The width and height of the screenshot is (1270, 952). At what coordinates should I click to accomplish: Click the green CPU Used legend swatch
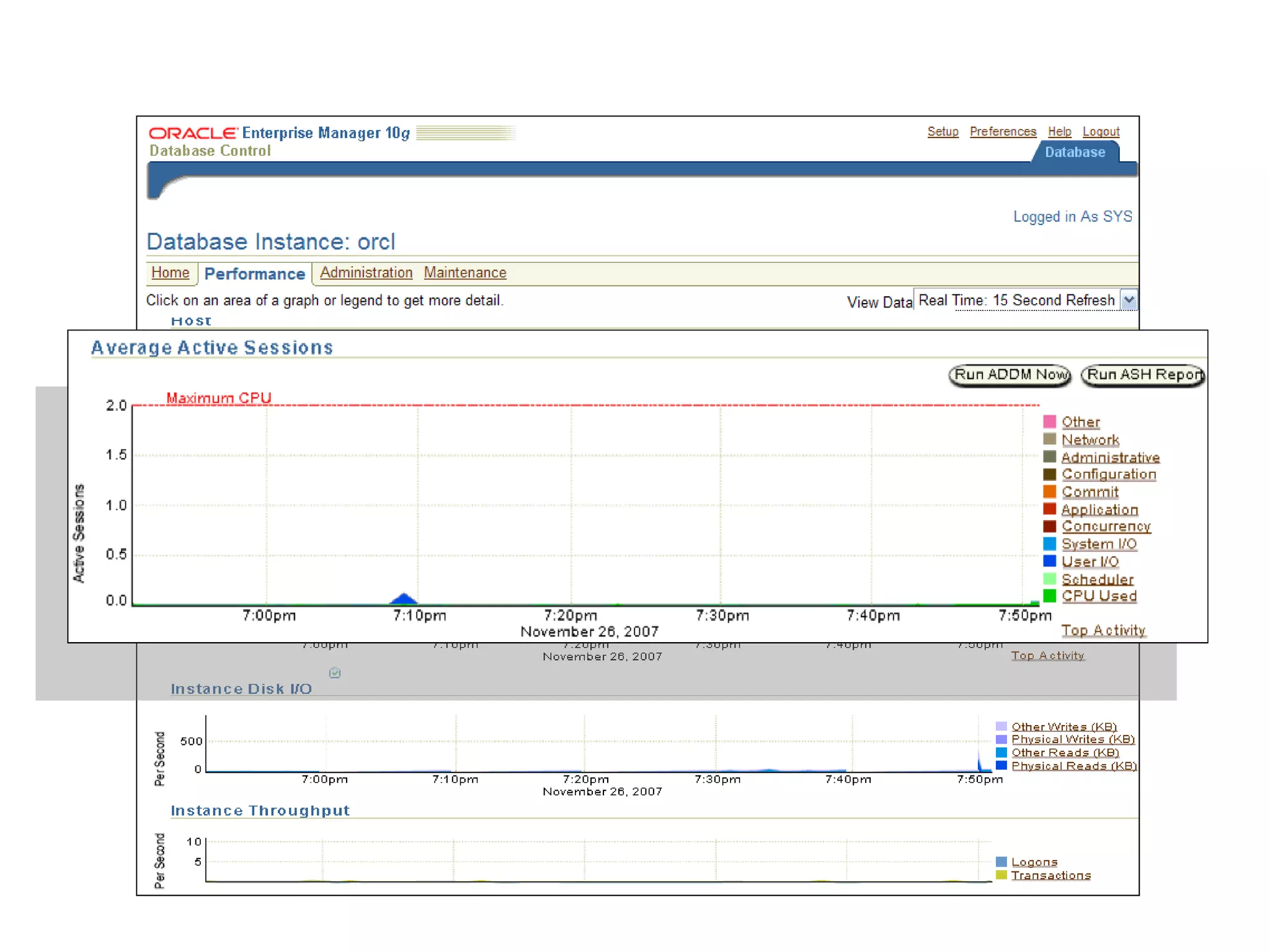point(1049,596)
